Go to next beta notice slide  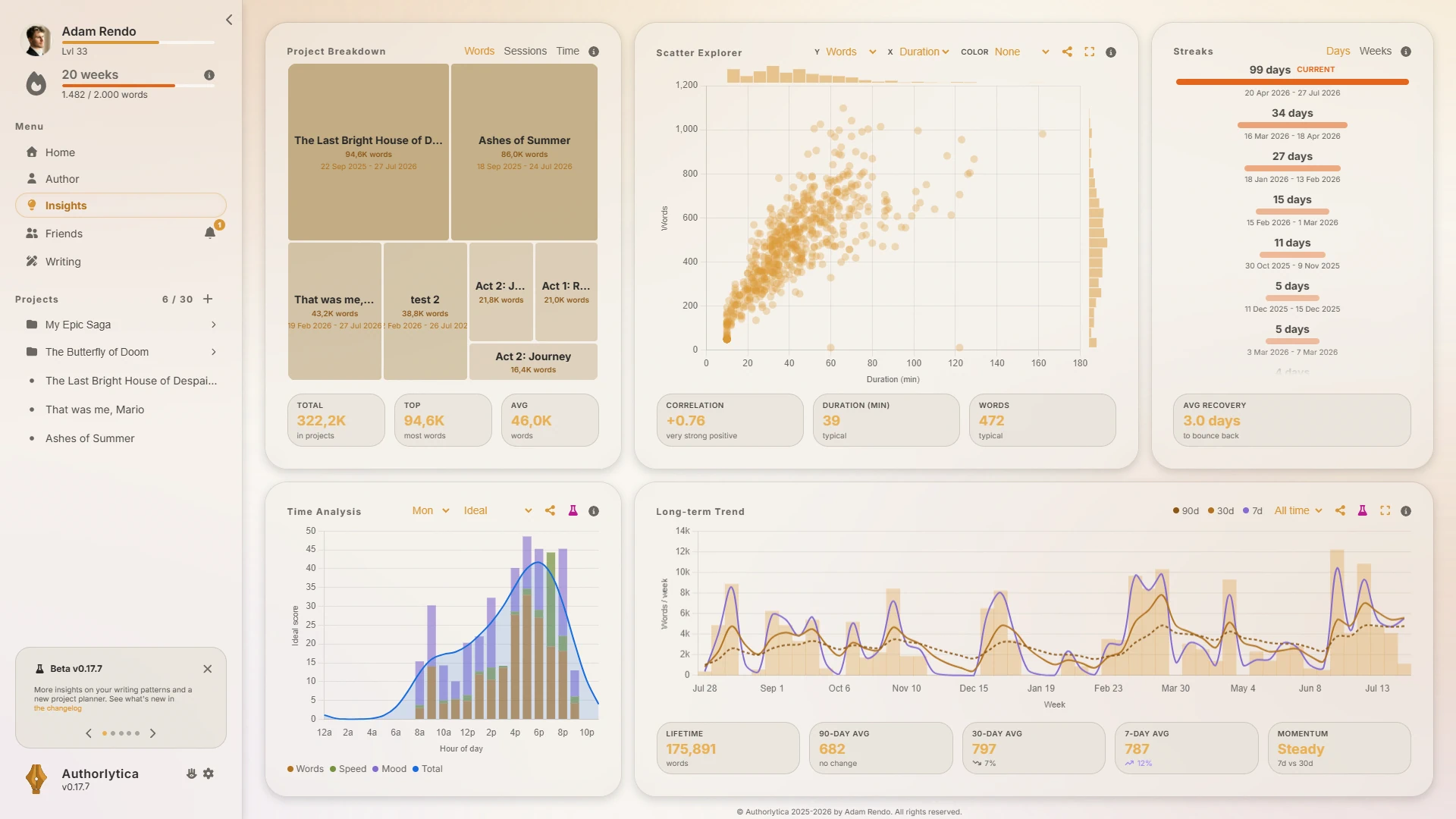point(153,733)
